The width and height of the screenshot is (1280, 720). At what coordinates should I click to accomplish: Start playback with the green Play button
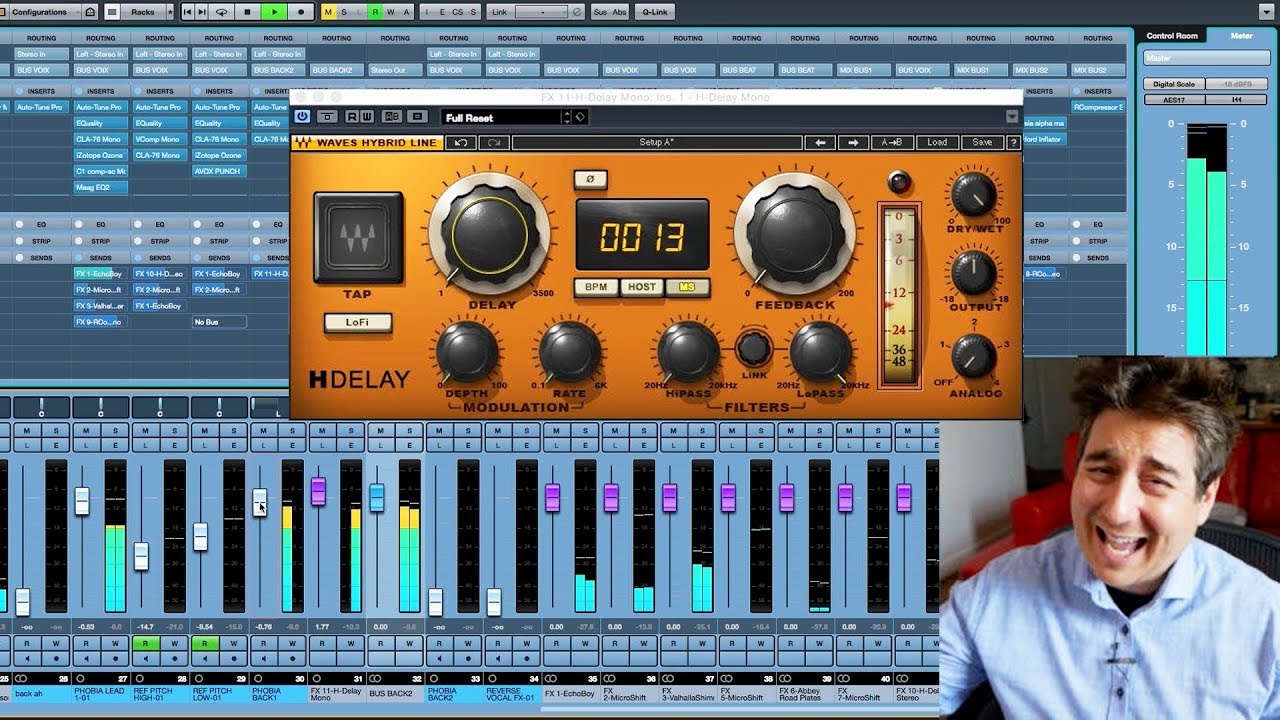pos(274,12)
